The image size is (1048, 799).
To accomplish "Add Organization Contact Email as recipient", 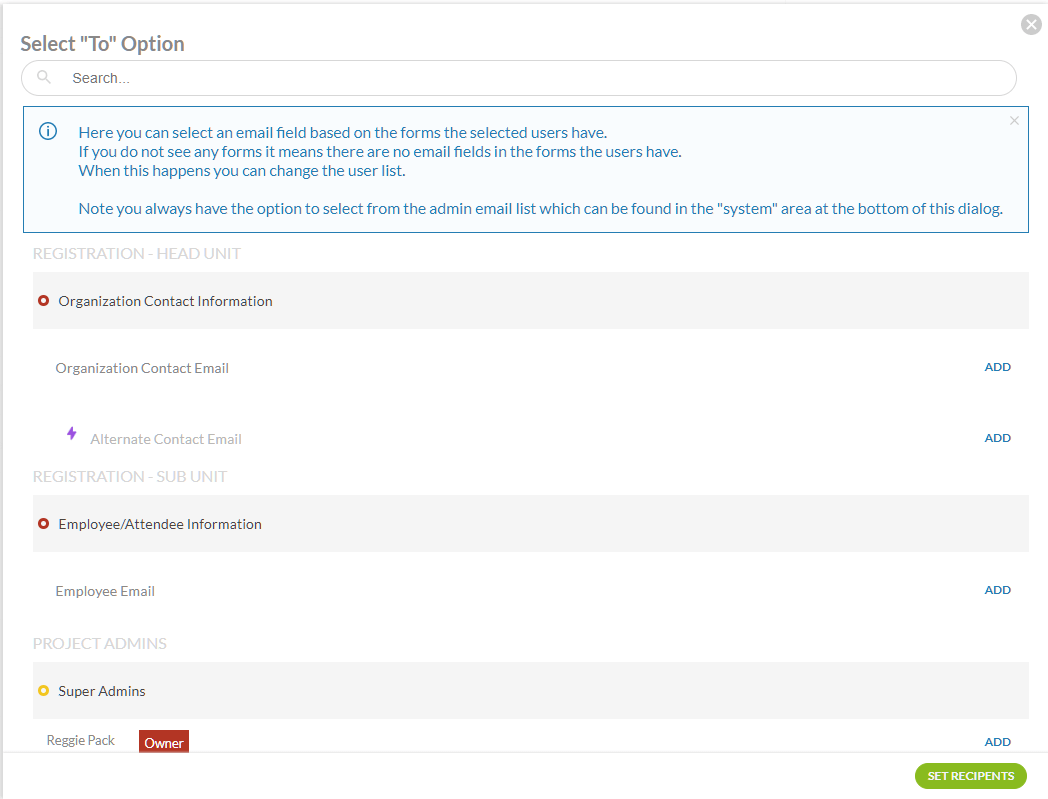I will [x=997, y=367].
